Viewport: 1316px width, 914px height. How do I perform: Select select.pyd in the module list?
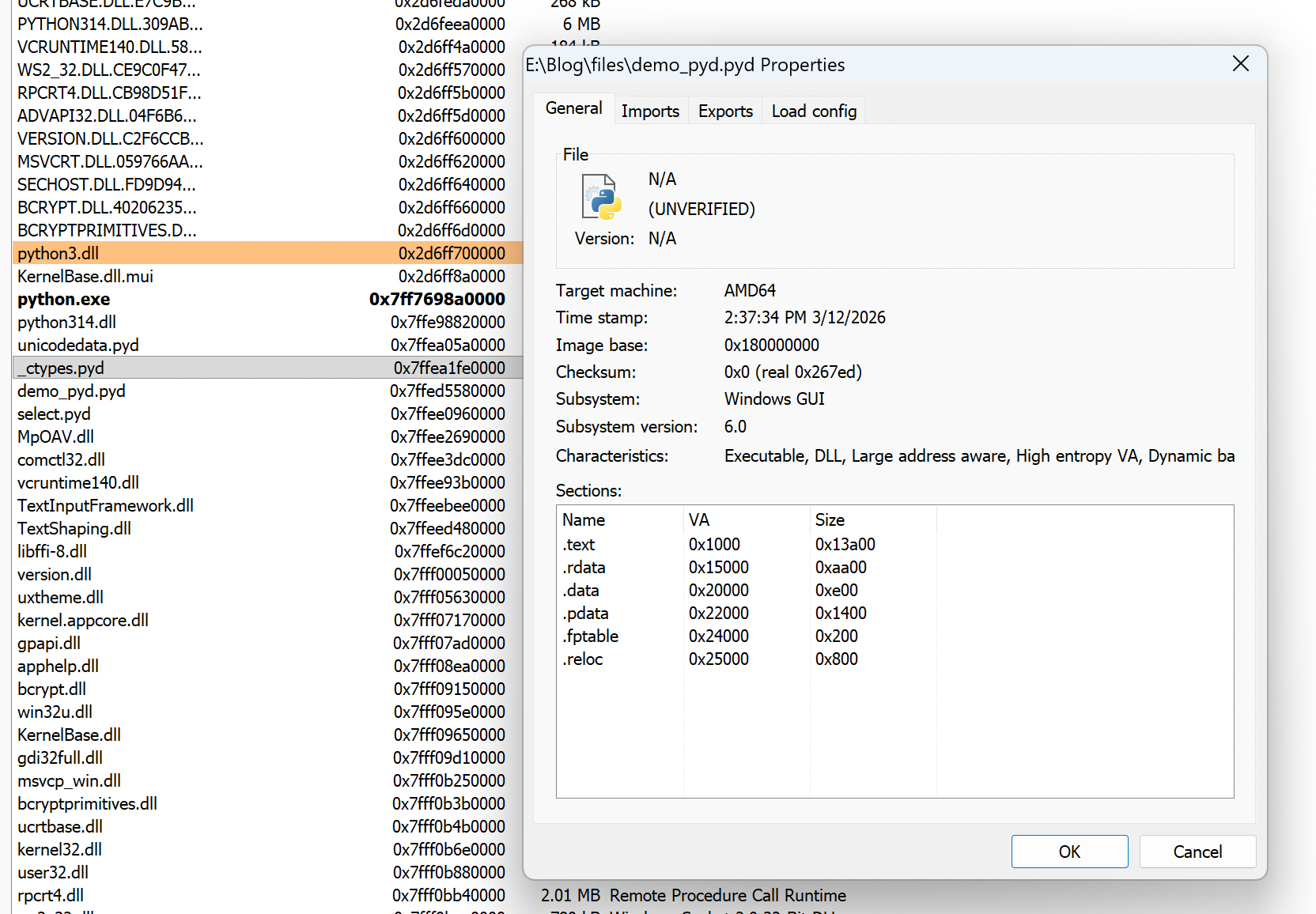pyautogui.click(x=268, y=414)
